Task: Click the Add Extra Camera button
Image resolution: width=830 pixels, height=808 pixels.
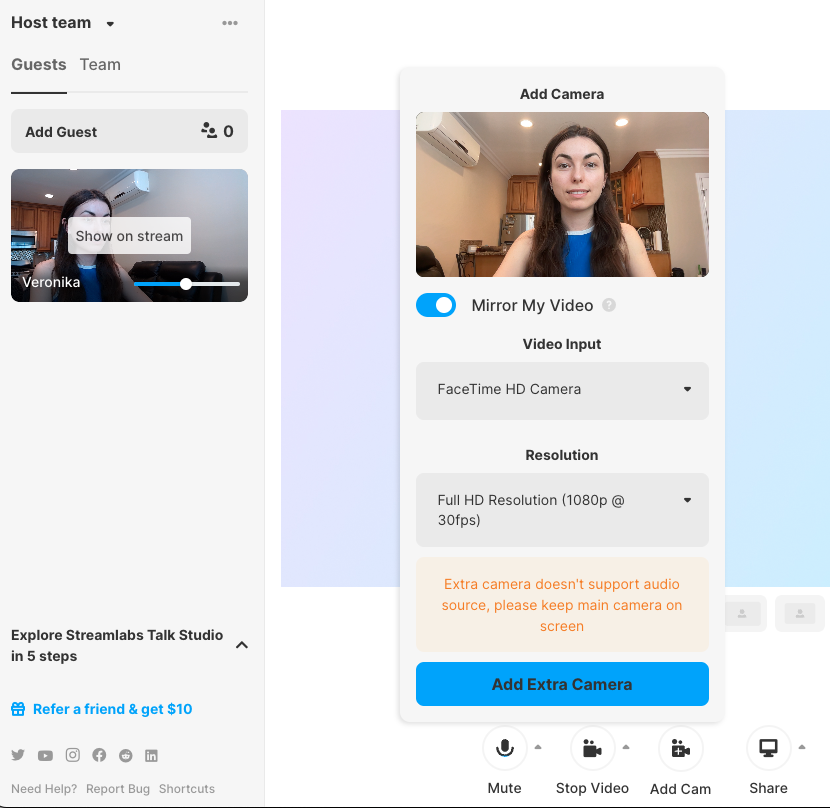Action: (x=562, y=684)
